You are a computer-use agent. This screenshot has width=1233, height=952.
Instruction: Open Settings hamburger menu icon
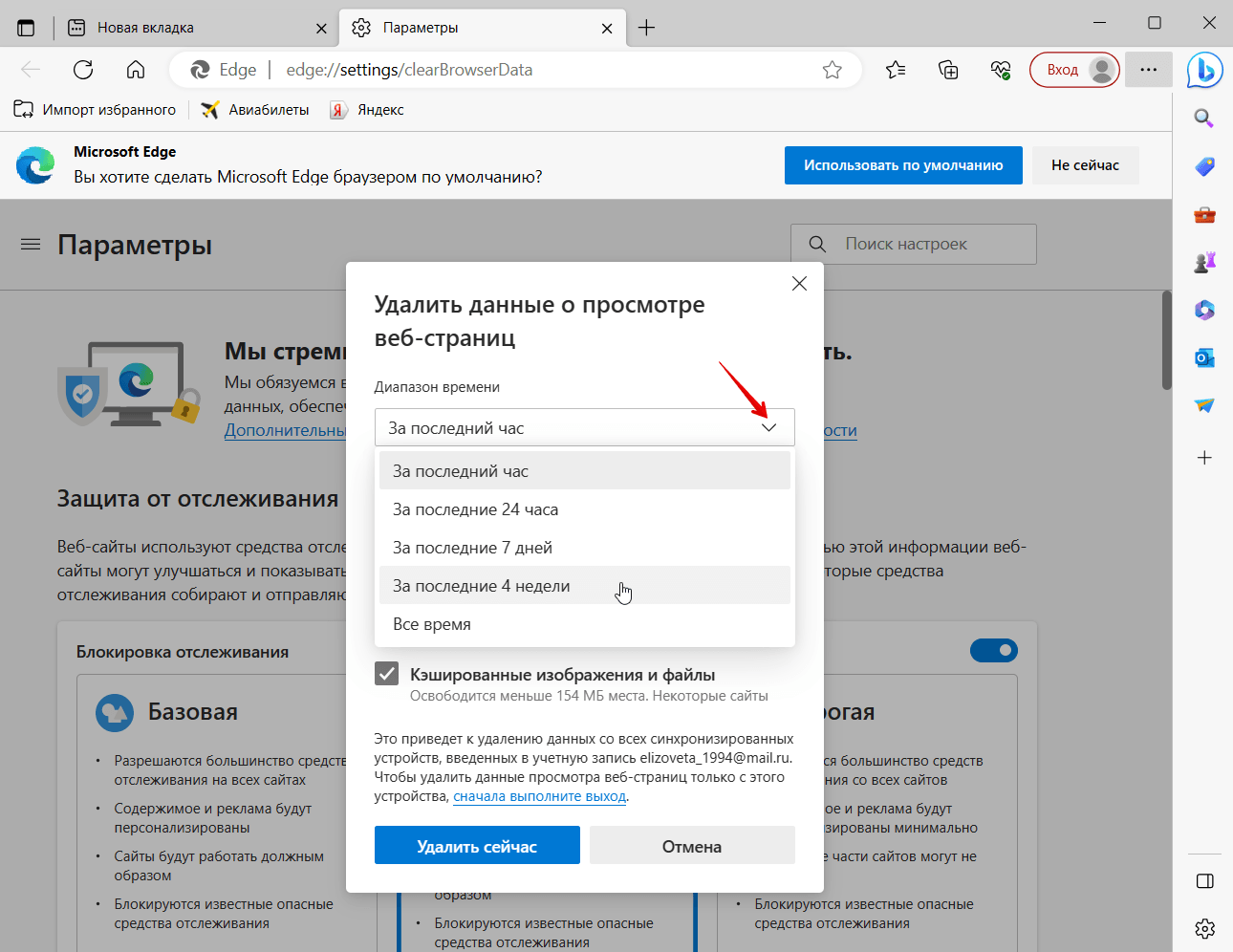31,245
